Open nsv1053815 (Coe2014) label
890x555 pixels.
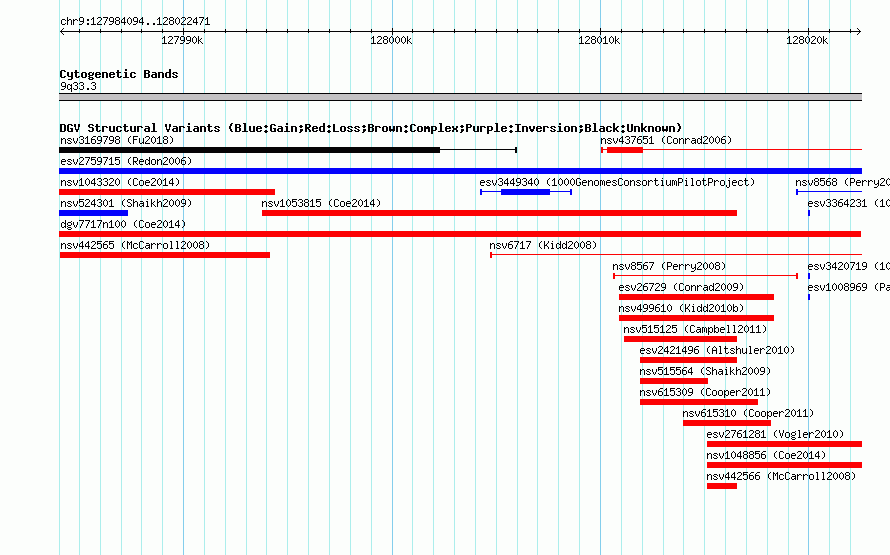pyautogui.click(x=321, y=203)
